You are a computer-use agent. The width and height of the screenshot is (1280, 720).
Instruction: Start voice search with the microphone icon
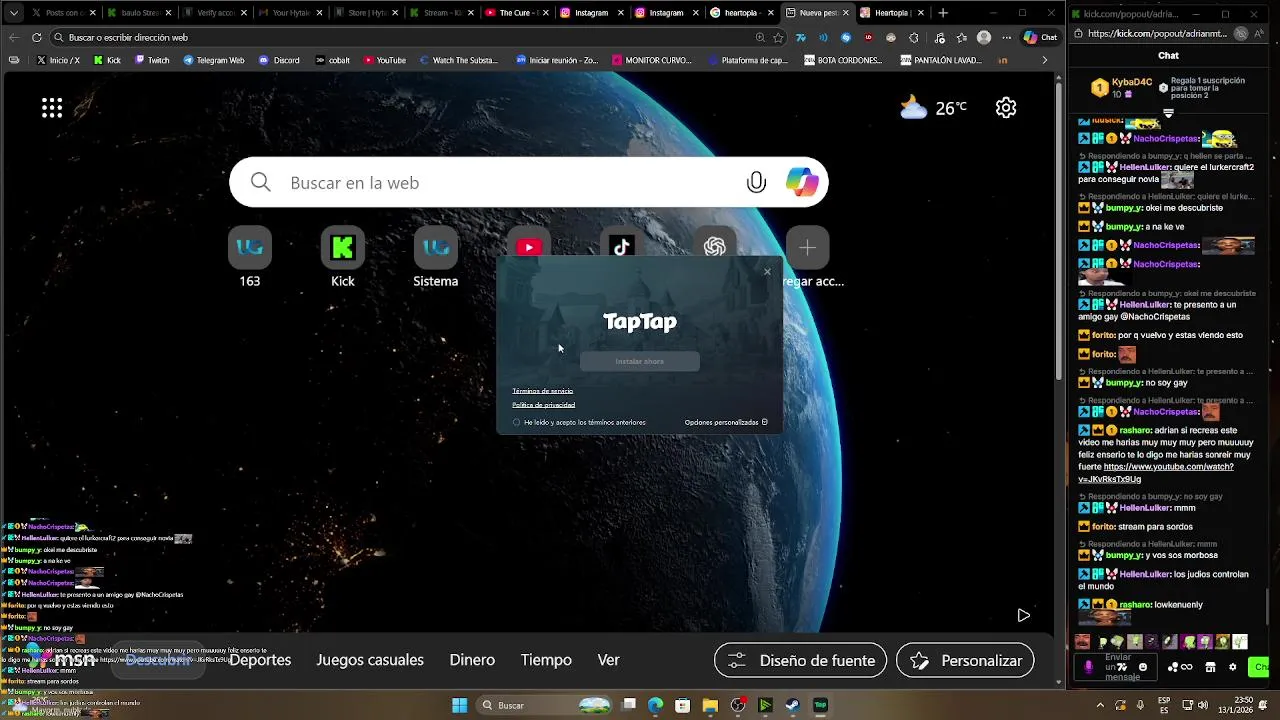pos(756,182)
